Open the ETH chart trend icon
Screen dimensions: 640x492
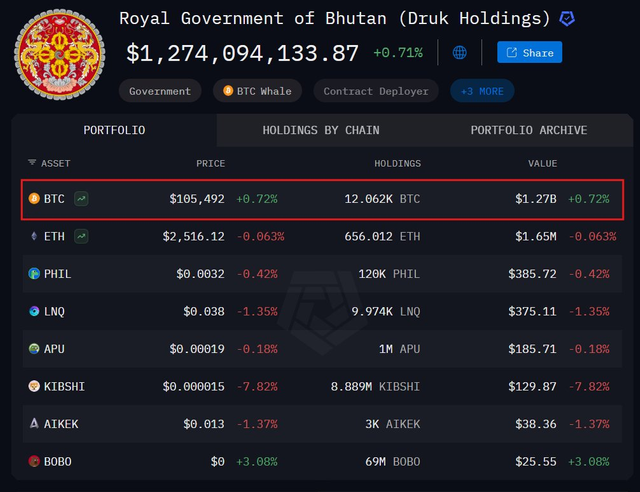(x=81, y=236)
